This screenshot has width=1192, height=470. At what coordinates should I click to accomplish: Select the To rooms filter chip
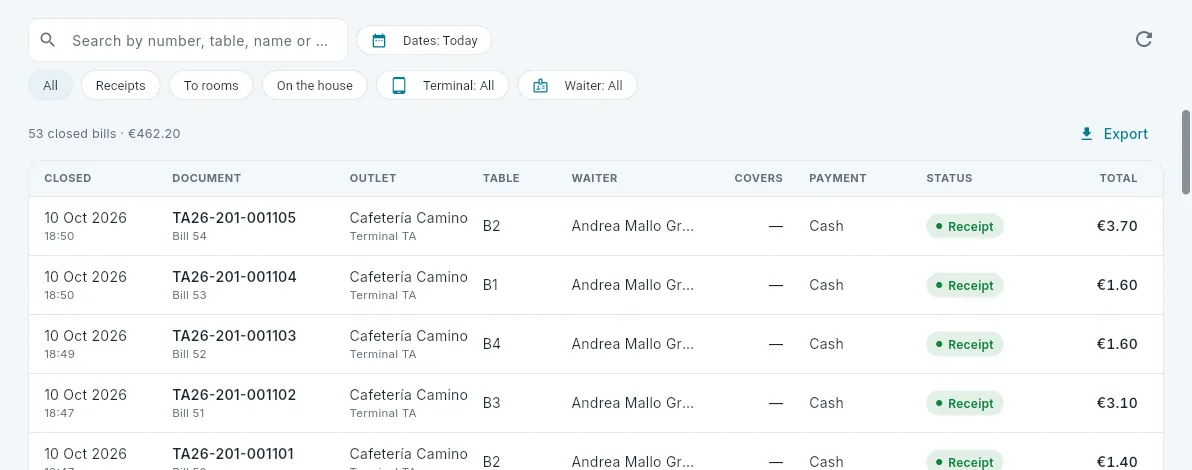pos(211,85)
